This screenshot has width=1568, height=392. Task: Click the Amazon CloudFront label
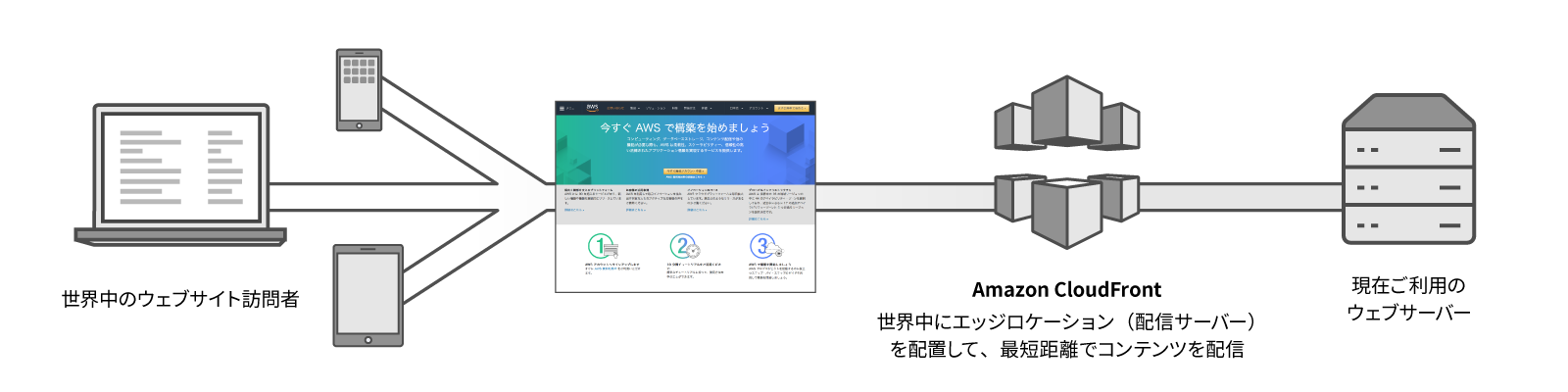tap(1066, 290)
